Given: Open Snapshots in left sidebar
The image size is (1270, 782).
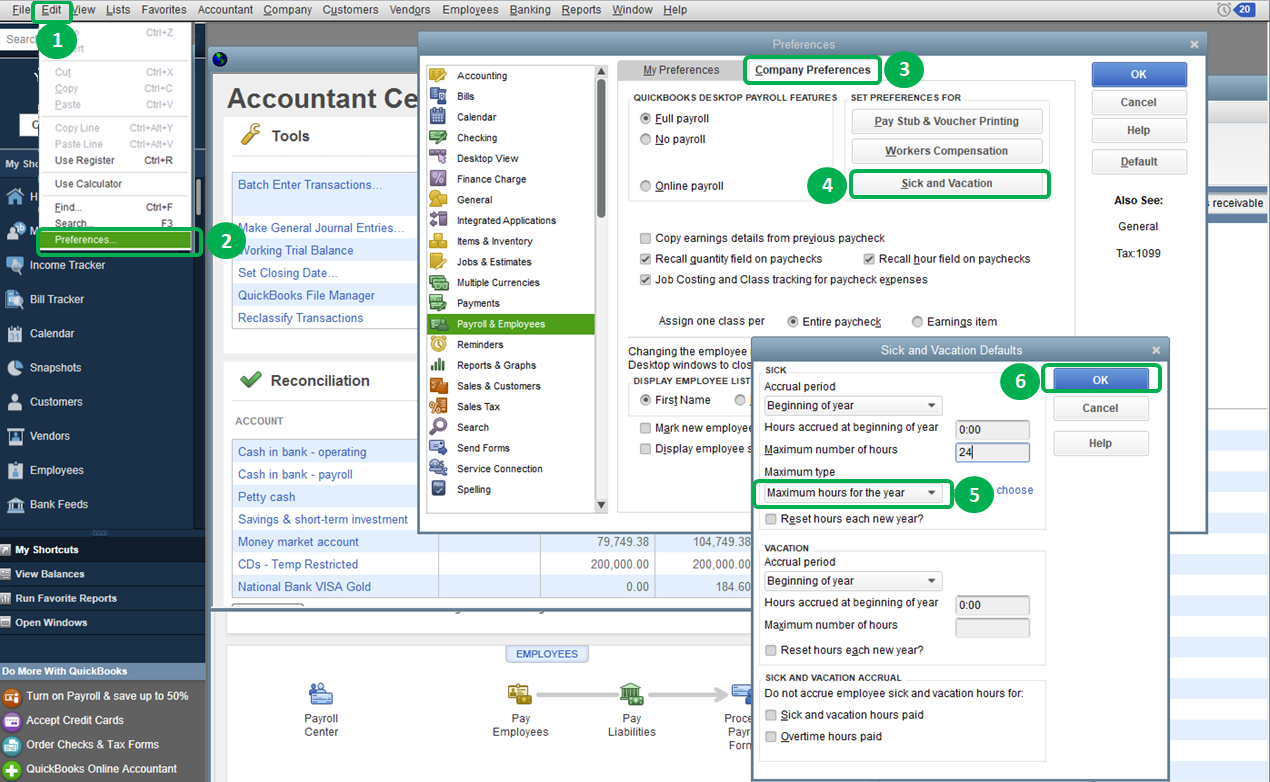Looking at the screenshot, I should click(x=56, y=367).
